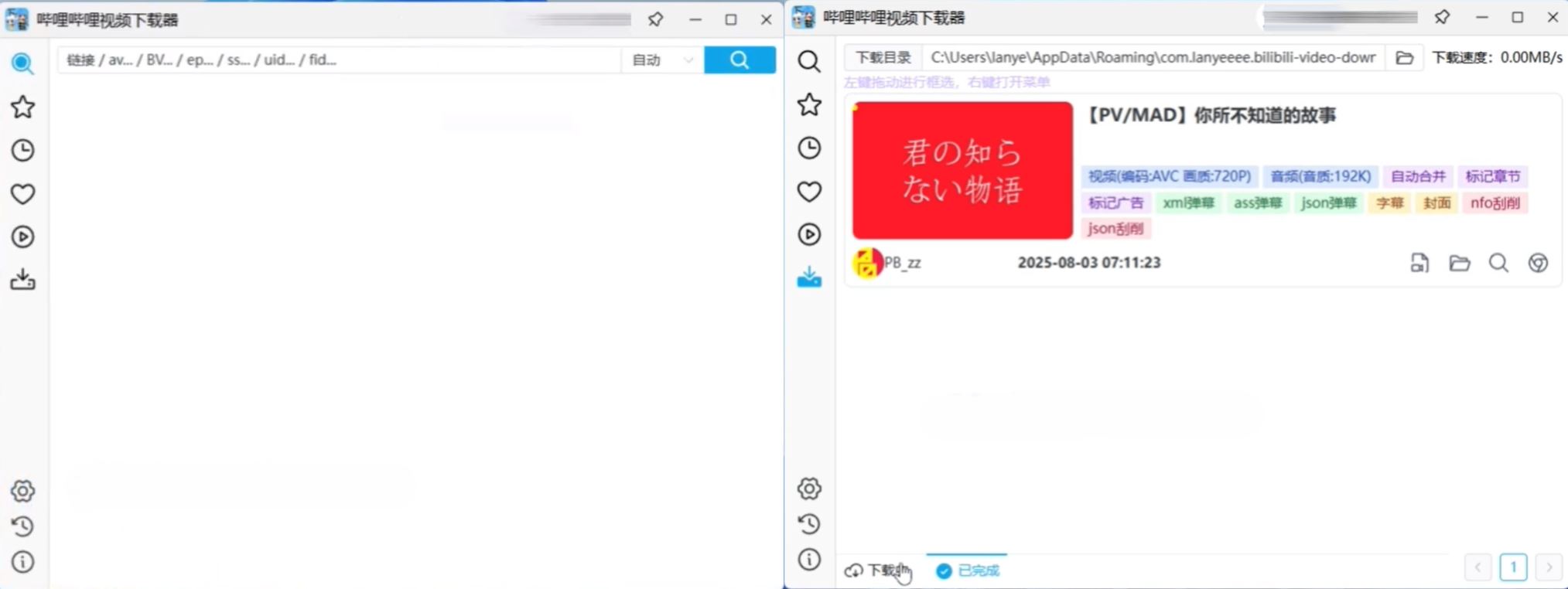Open watch-later clock in left window sidebar
This screenshot has height=589, width=1568.
22,150
